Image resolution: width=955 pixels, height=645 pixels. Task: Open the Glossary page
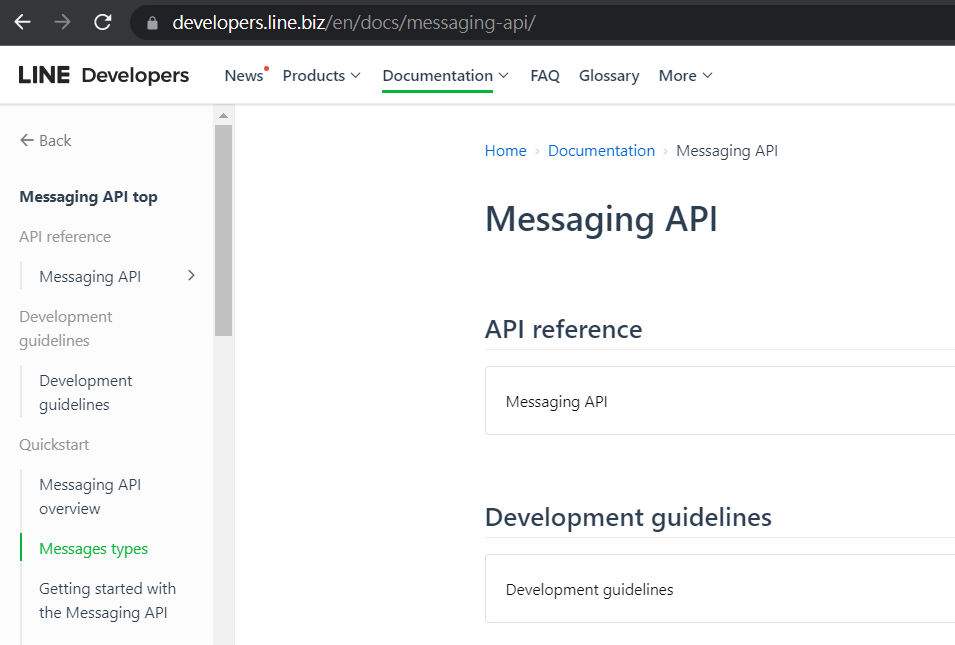(x=609, y=76)
